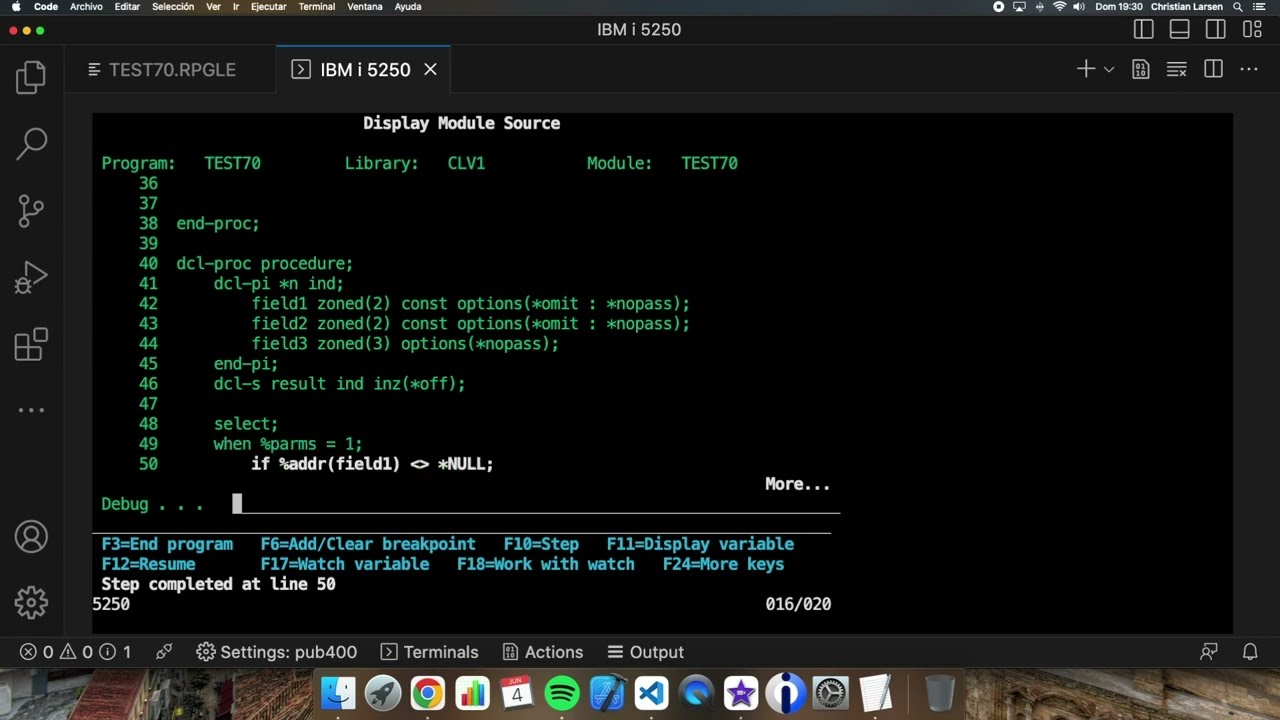This screenshot has height=720, width=1280.
Task: Click F17=Watch variable label
Action: point(344,564)
